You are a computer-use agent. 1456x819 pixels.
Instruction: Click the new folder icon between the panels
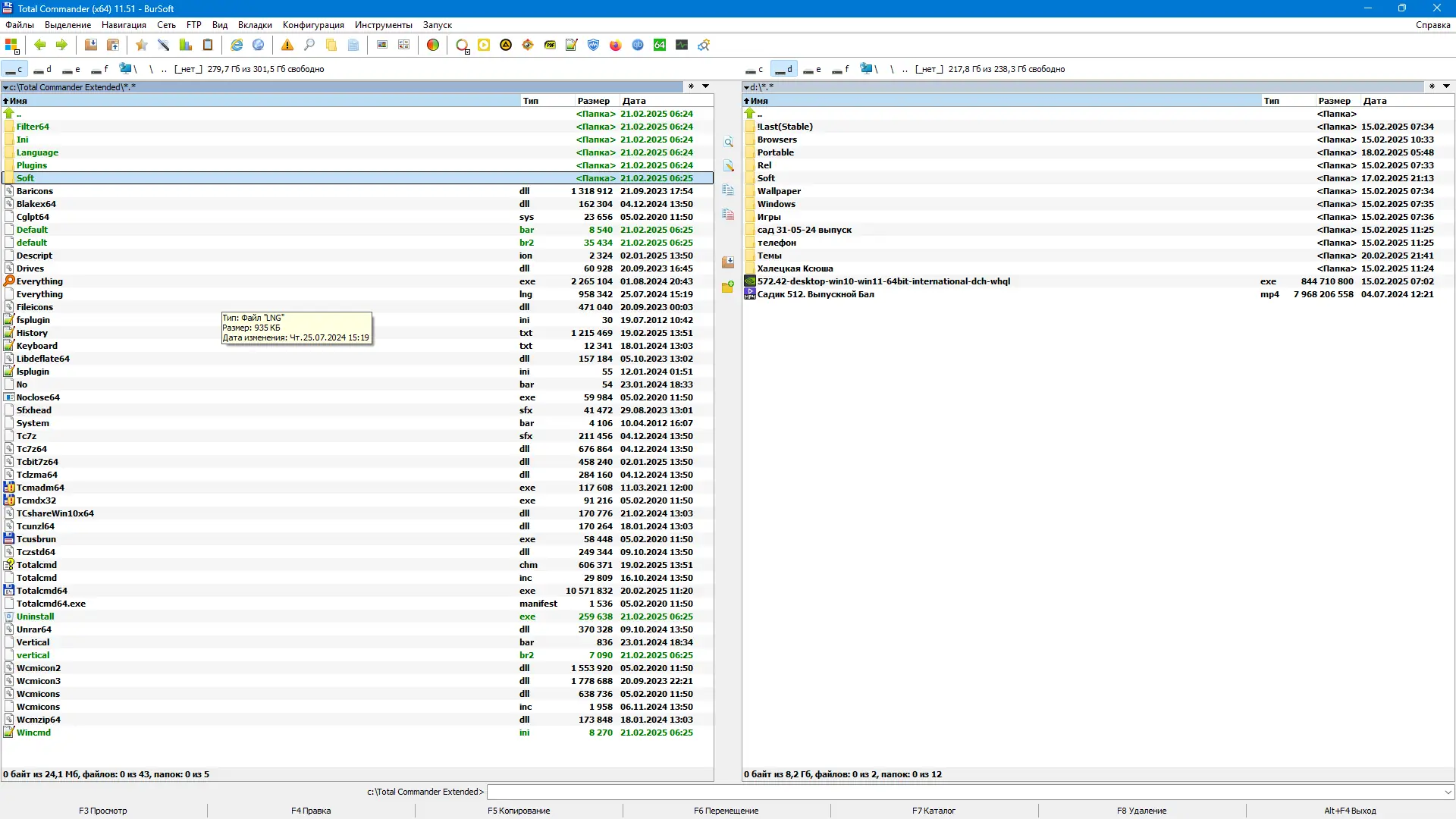(728, 287)
